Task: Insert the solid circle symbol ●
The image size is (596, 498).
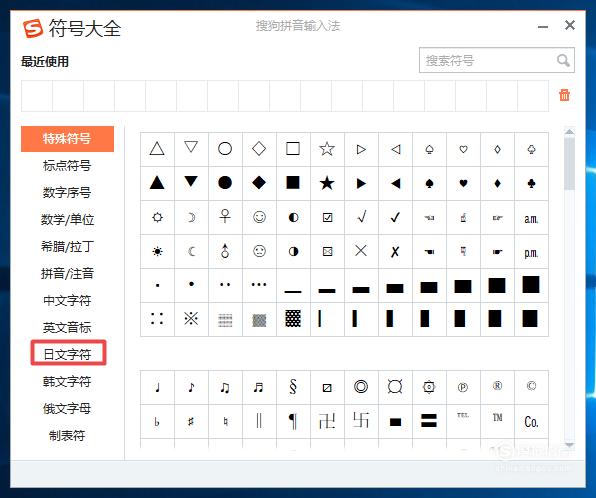Action: [225, 183]
